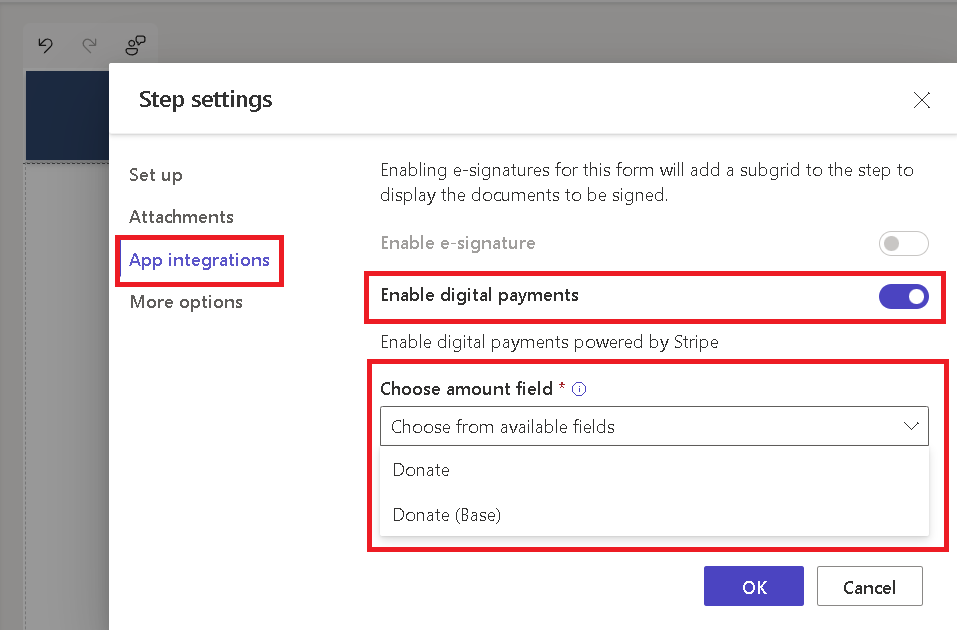The width and height of the screenshot is (957, 630).
Task: Open the Choose from available fields combobox
Action: pyautogui.click(x=640, y=426)
